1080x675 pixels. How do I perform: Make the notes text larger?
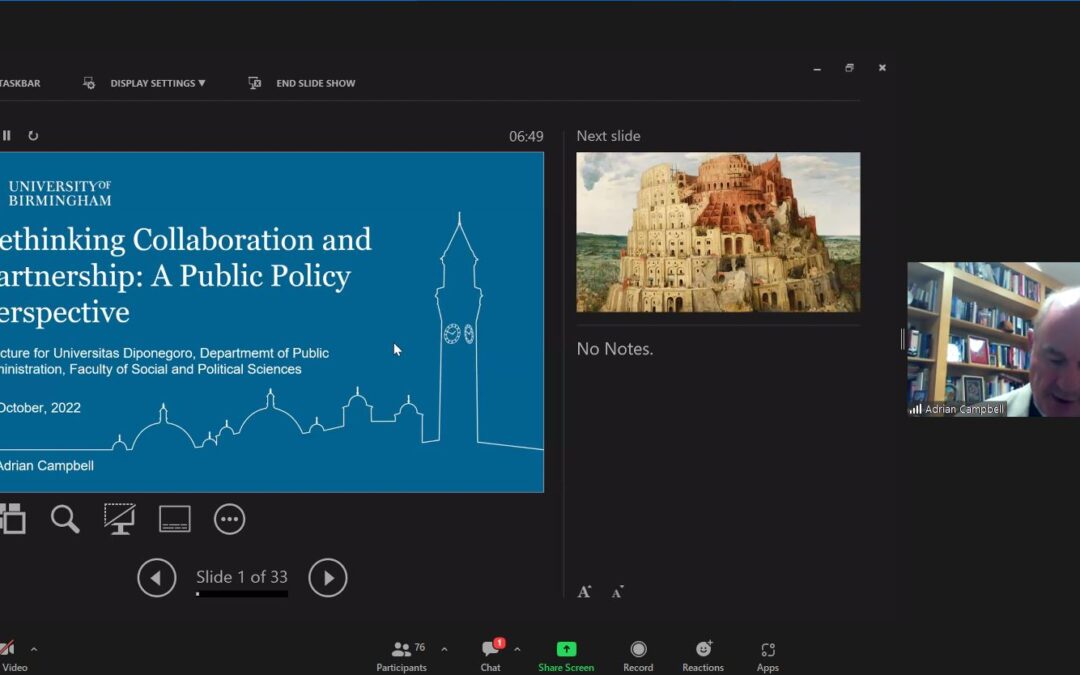pyautogui.click(x=584, y=592)
